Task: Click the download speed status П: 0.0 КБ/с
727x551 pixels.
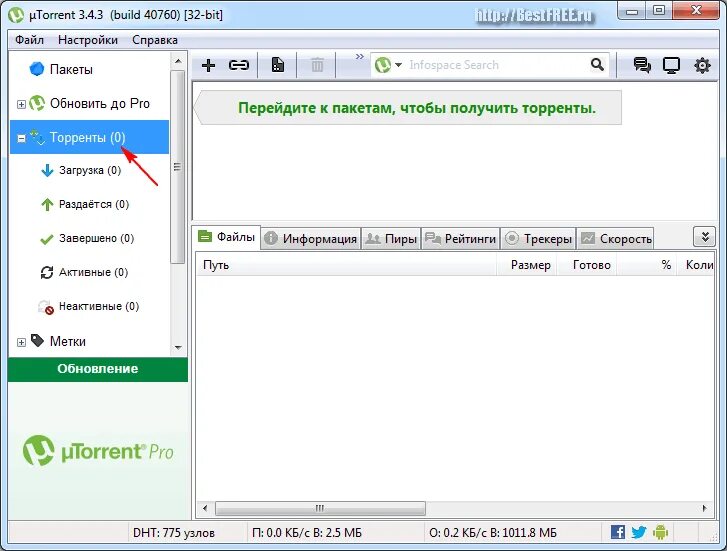Action: (306, 533)
